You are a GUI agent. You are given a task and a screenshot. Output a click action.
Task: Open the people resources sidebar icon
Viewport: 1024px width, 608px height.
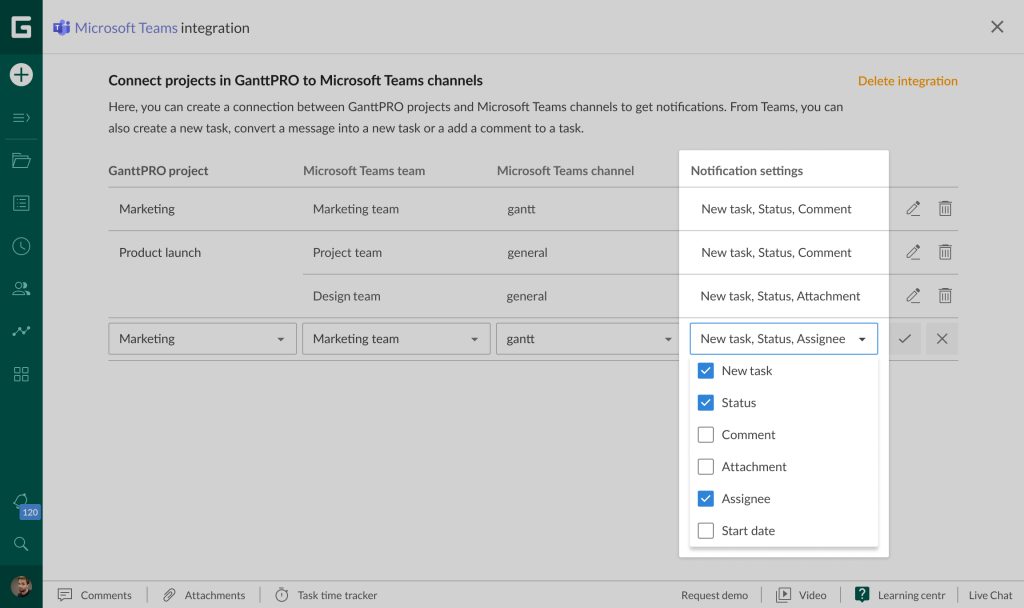pos(21,289)
